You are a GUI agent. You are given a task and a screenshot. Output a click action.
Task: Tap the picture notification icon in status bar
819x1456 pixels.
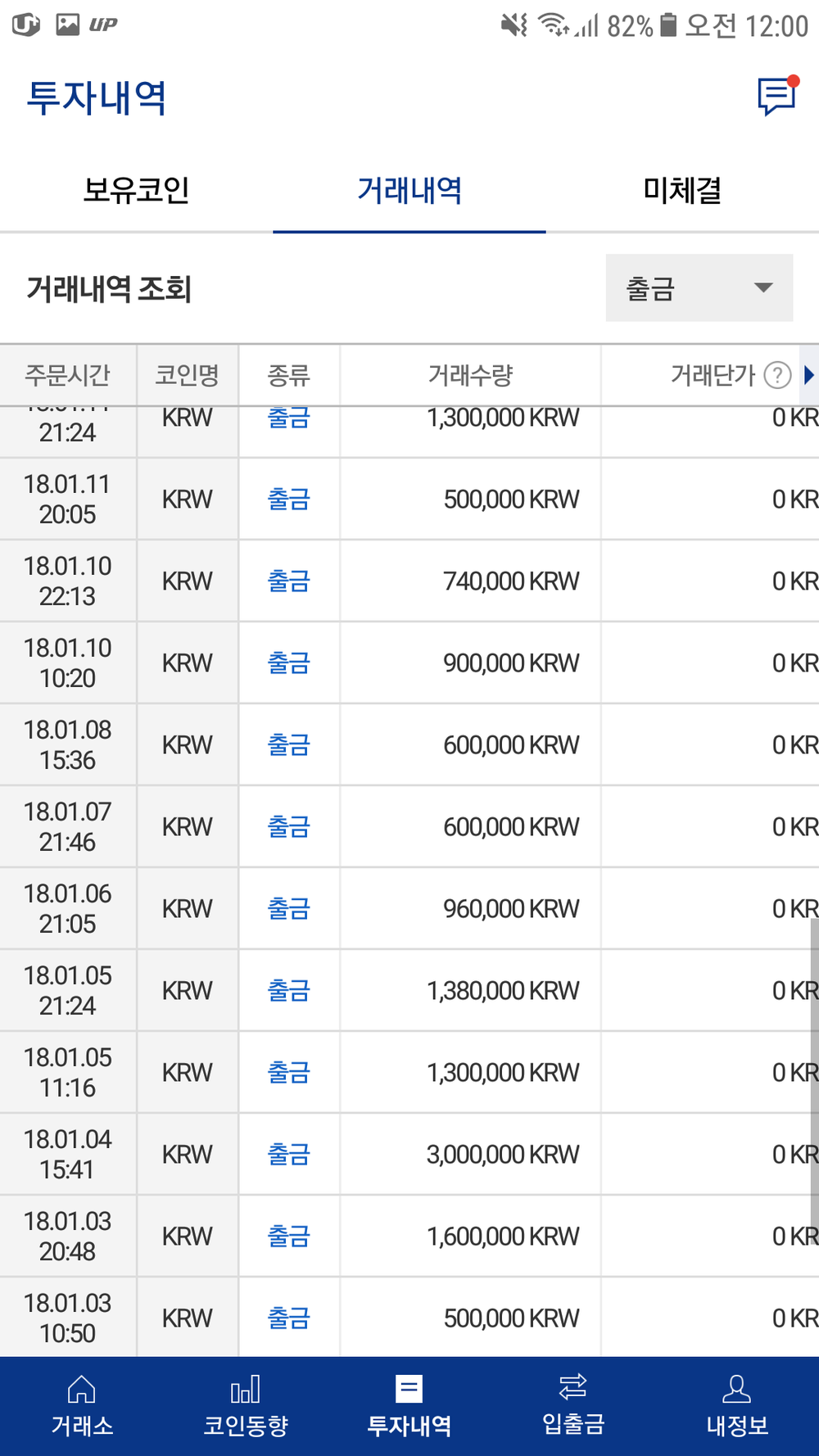click(67, 25)
